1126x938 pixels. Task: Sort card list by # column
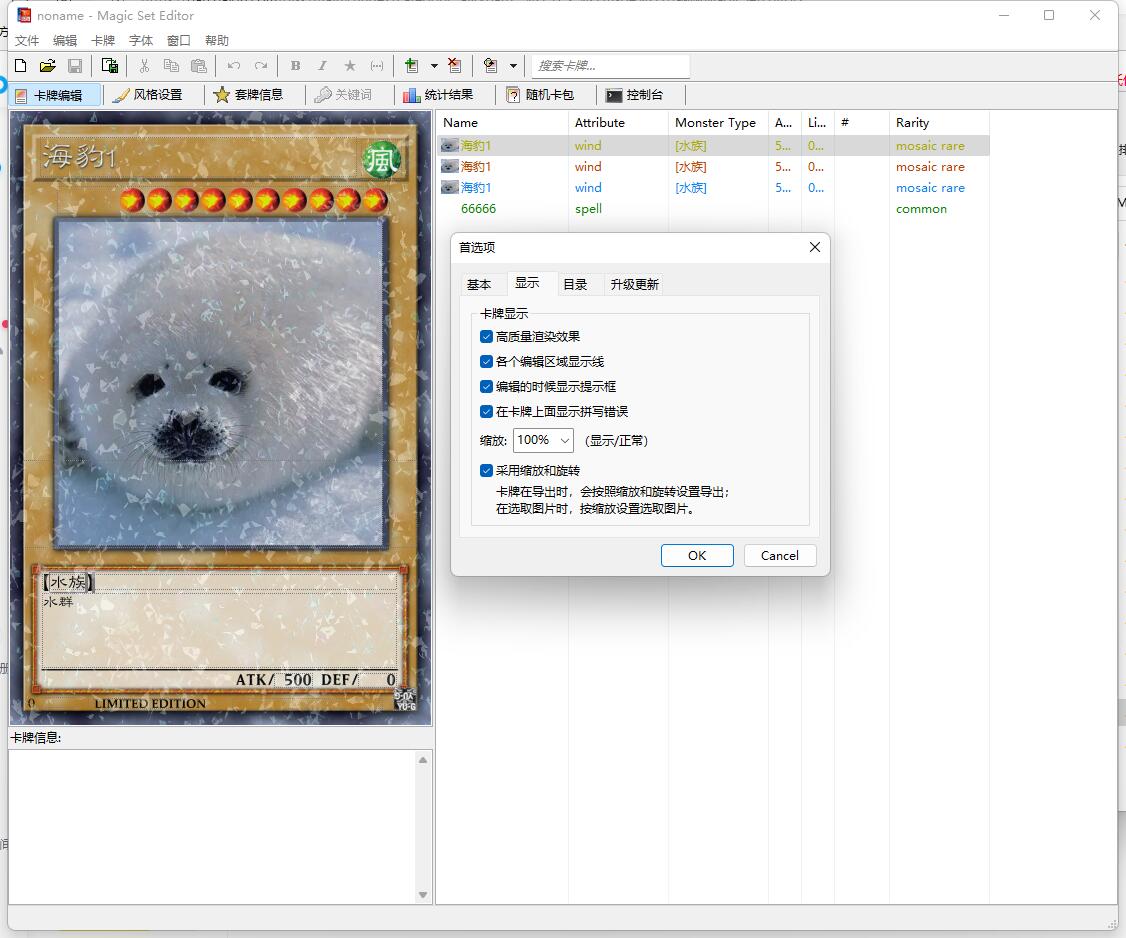pyautogui.click(x=862, y=123)
